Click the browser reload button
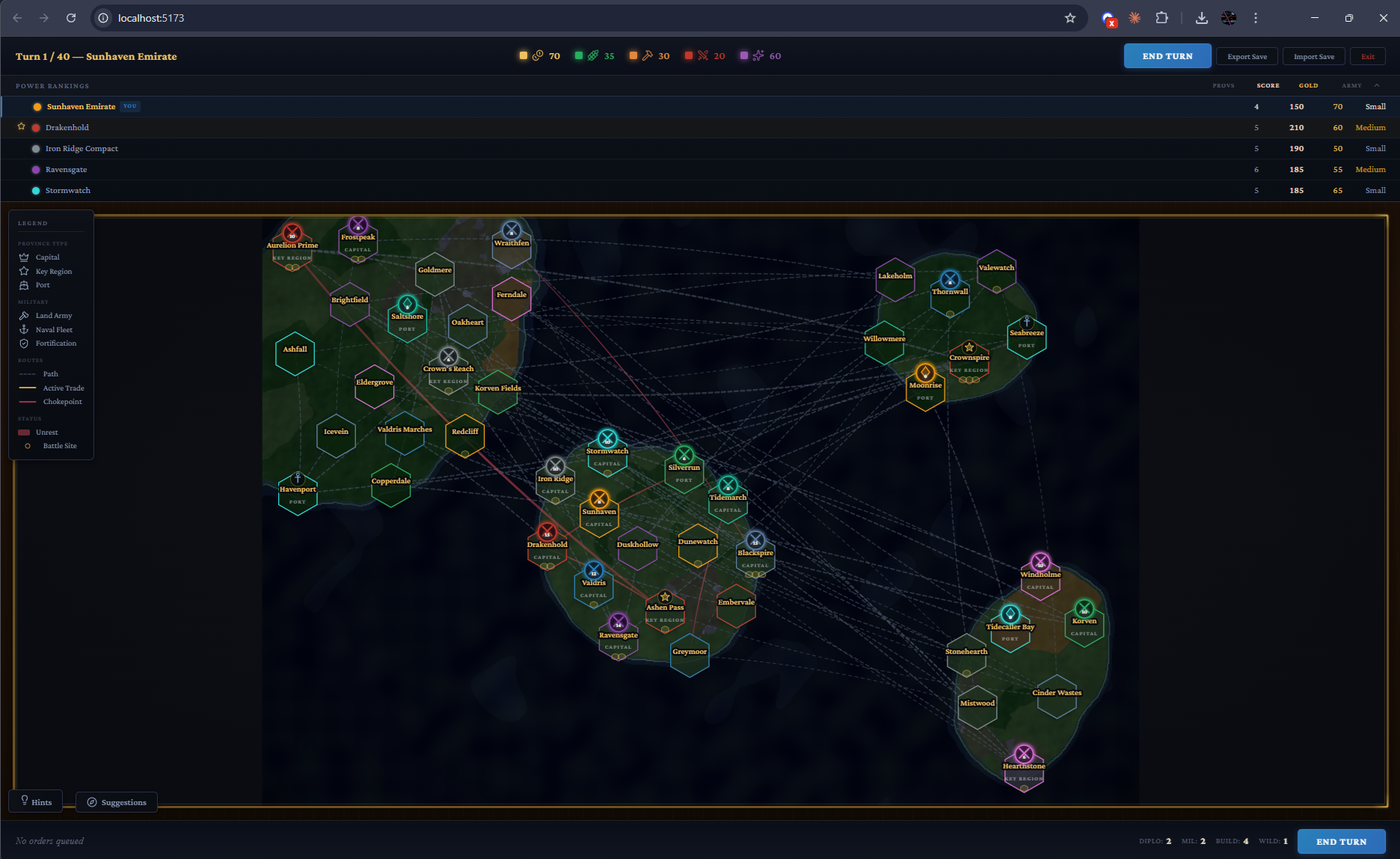The image size is (1400, 859). tap(71, 18)
